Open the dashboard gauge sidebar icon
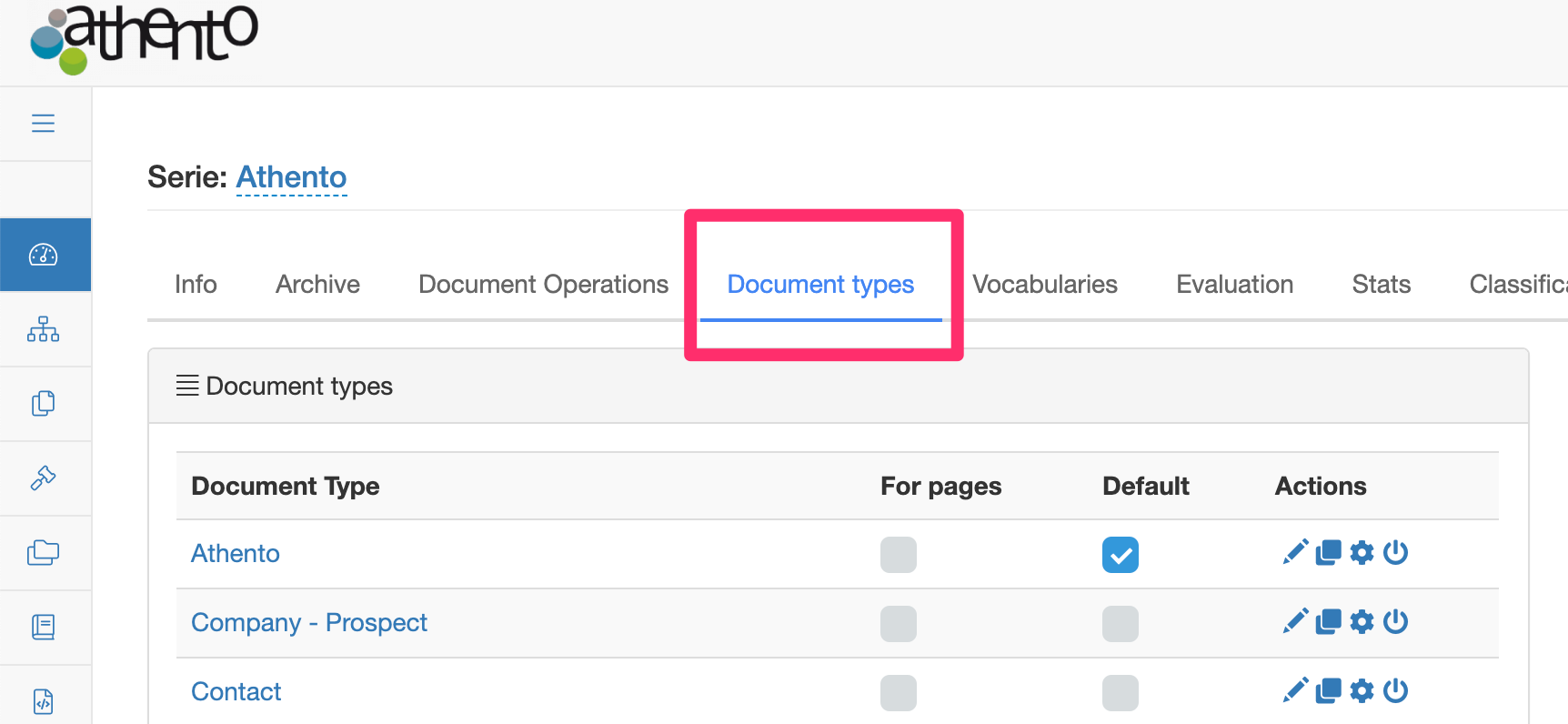 pyautogui.click(x=44, y=255)
